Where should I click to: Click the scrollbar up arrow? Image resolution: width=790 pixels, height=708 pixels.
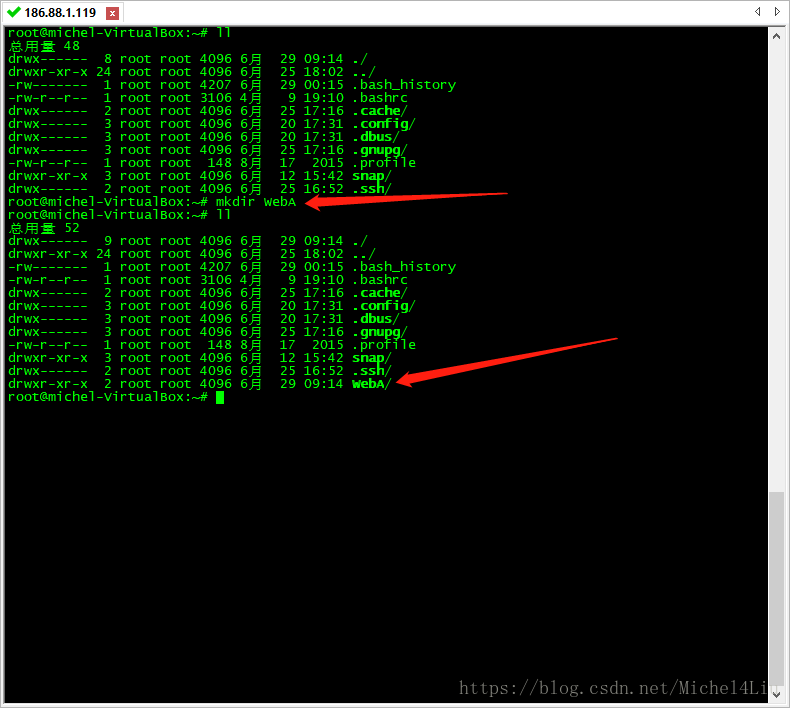click(776, 36)
